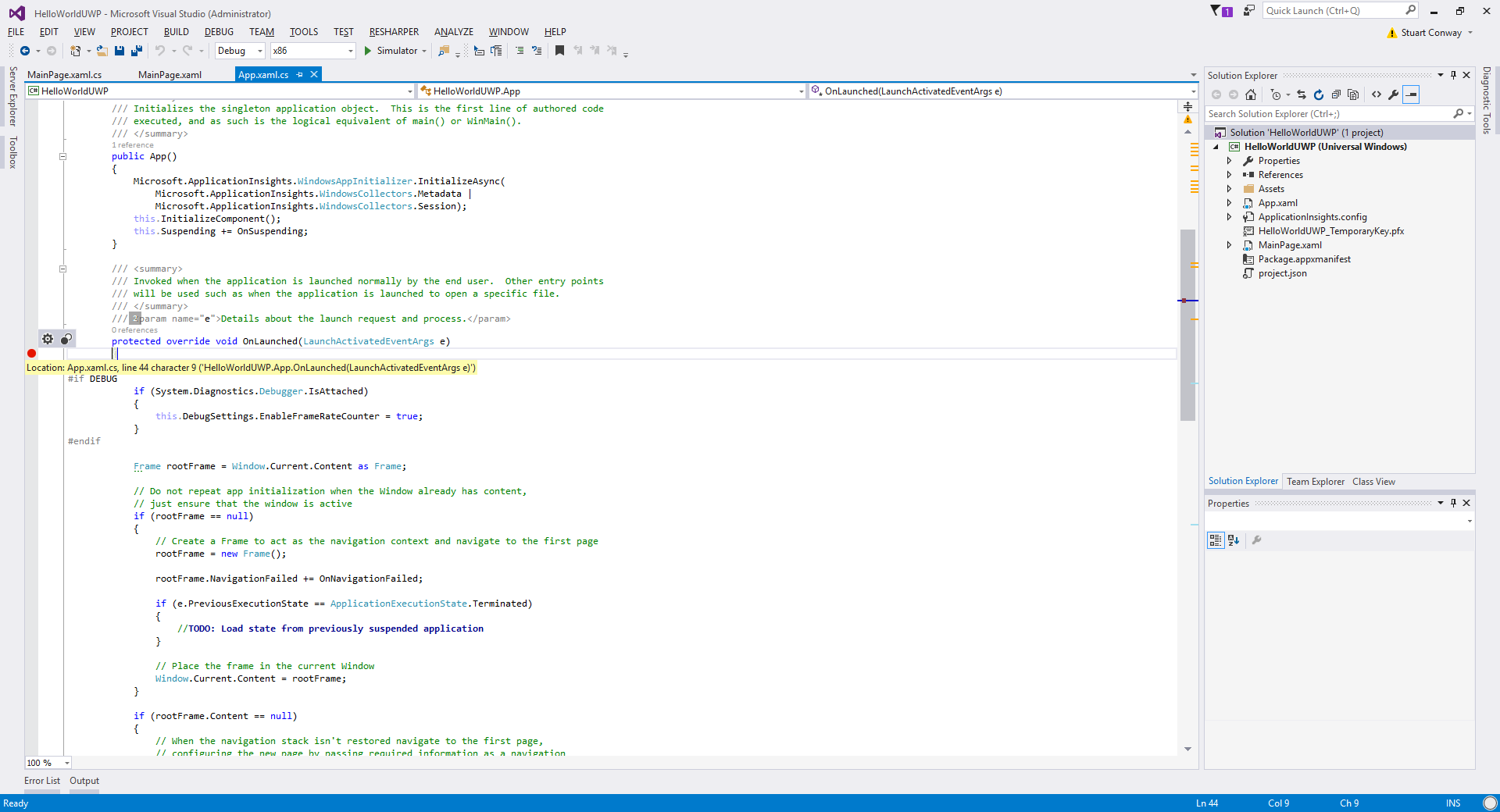Viewport: 1500px width, 812px height.
Task: Toggle Preview Selected Items in Solution Explorer
Action: coord(1411,94)
